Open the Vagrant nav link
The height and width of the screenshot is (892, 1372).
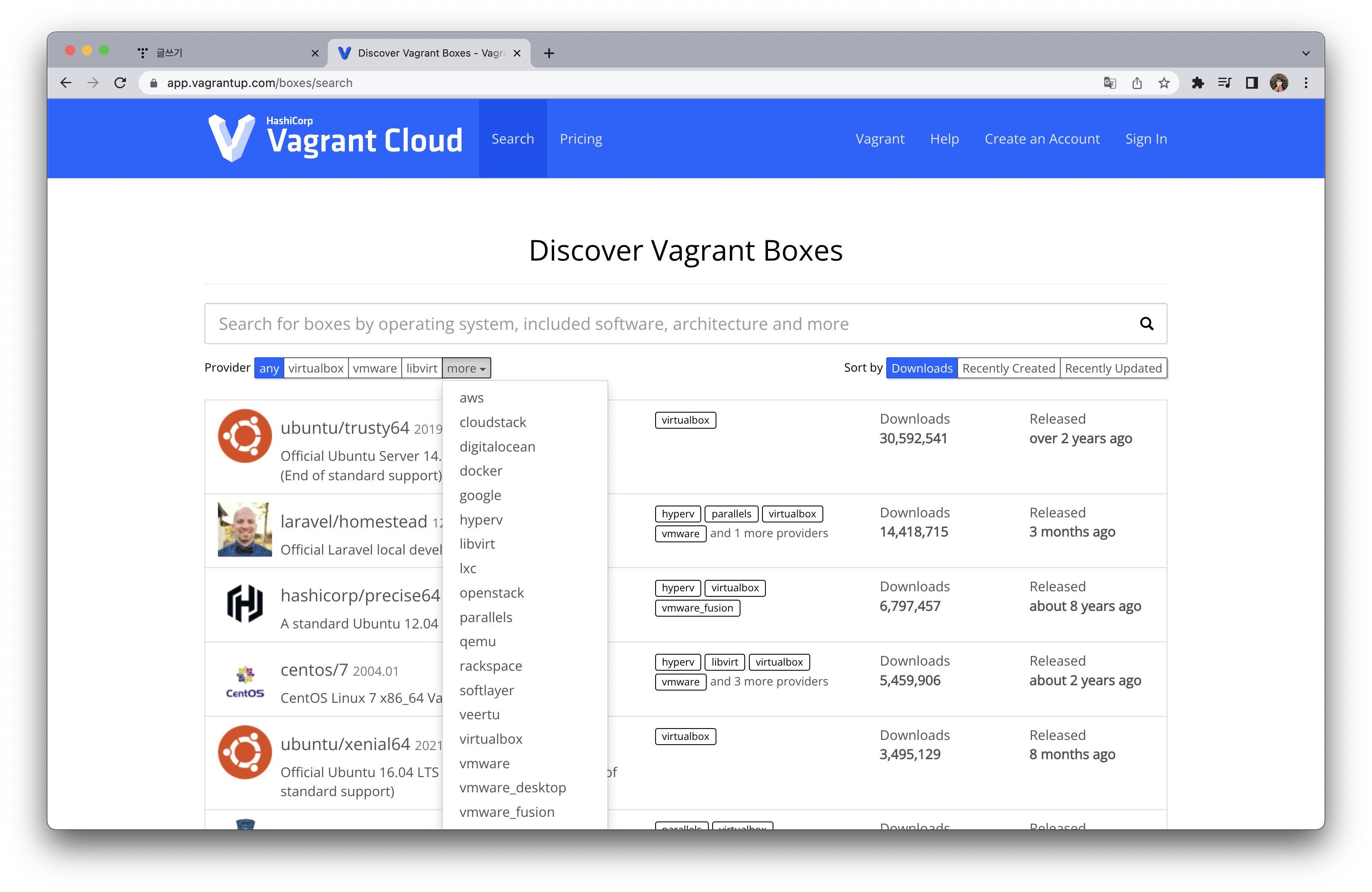pos(880,139)
